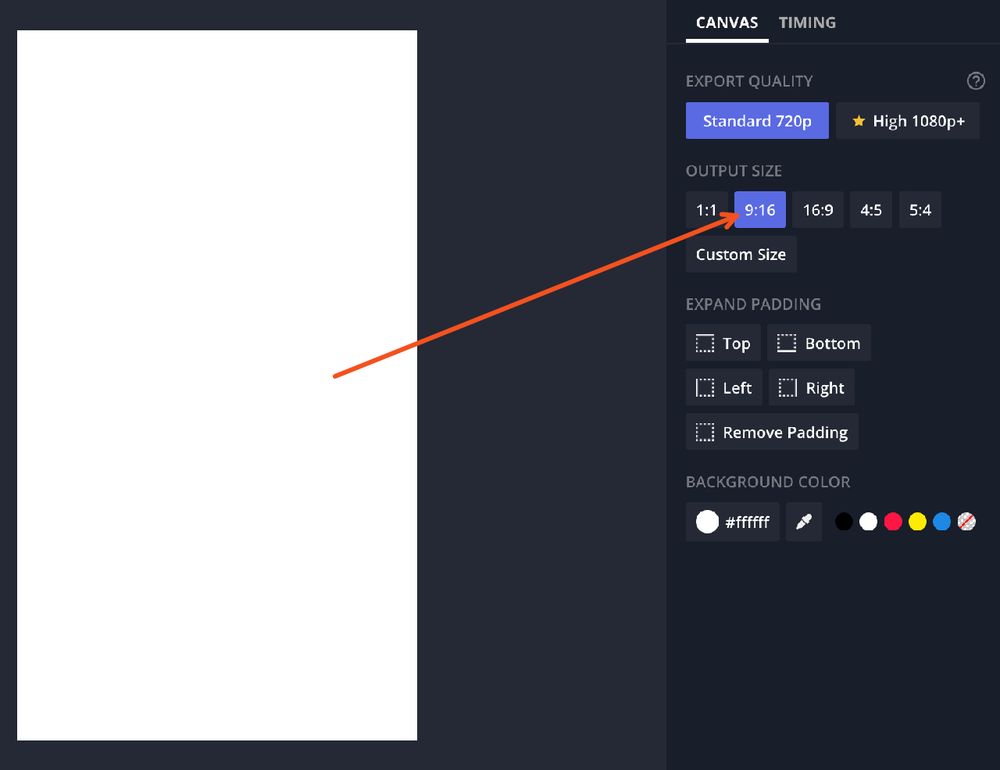1000x770 pixels.
Task: Click the eyedropper to pick a custom background color
Action: 804,521
